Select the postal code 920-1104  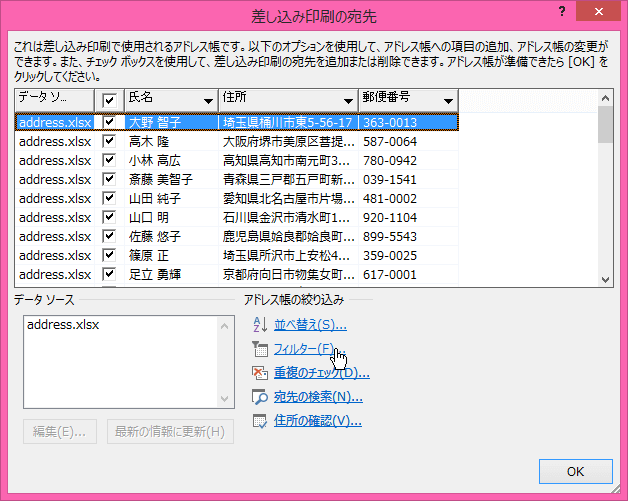pos(390,217)
